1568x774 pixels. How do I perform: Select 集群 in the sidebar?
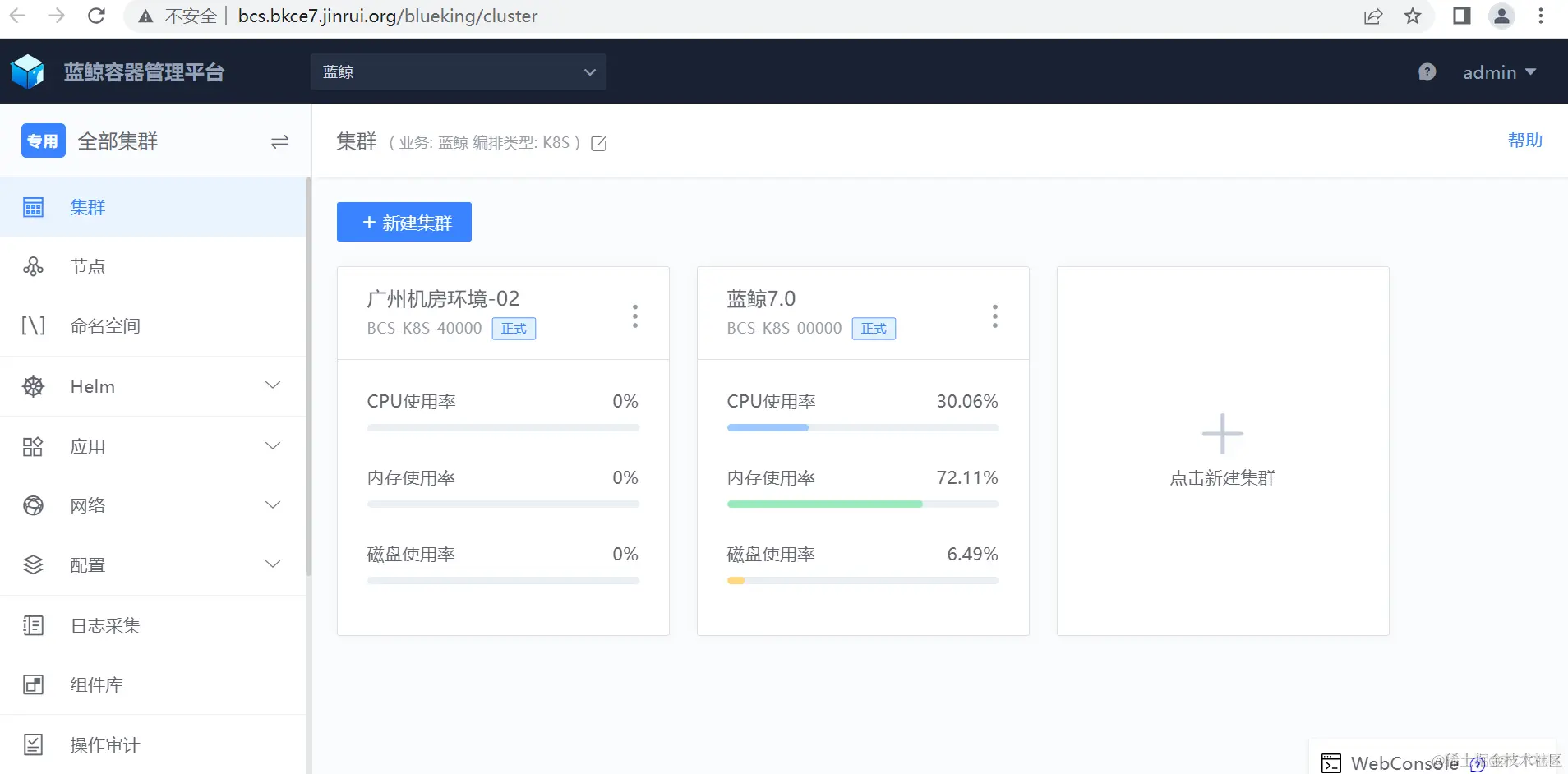point(153,207)
